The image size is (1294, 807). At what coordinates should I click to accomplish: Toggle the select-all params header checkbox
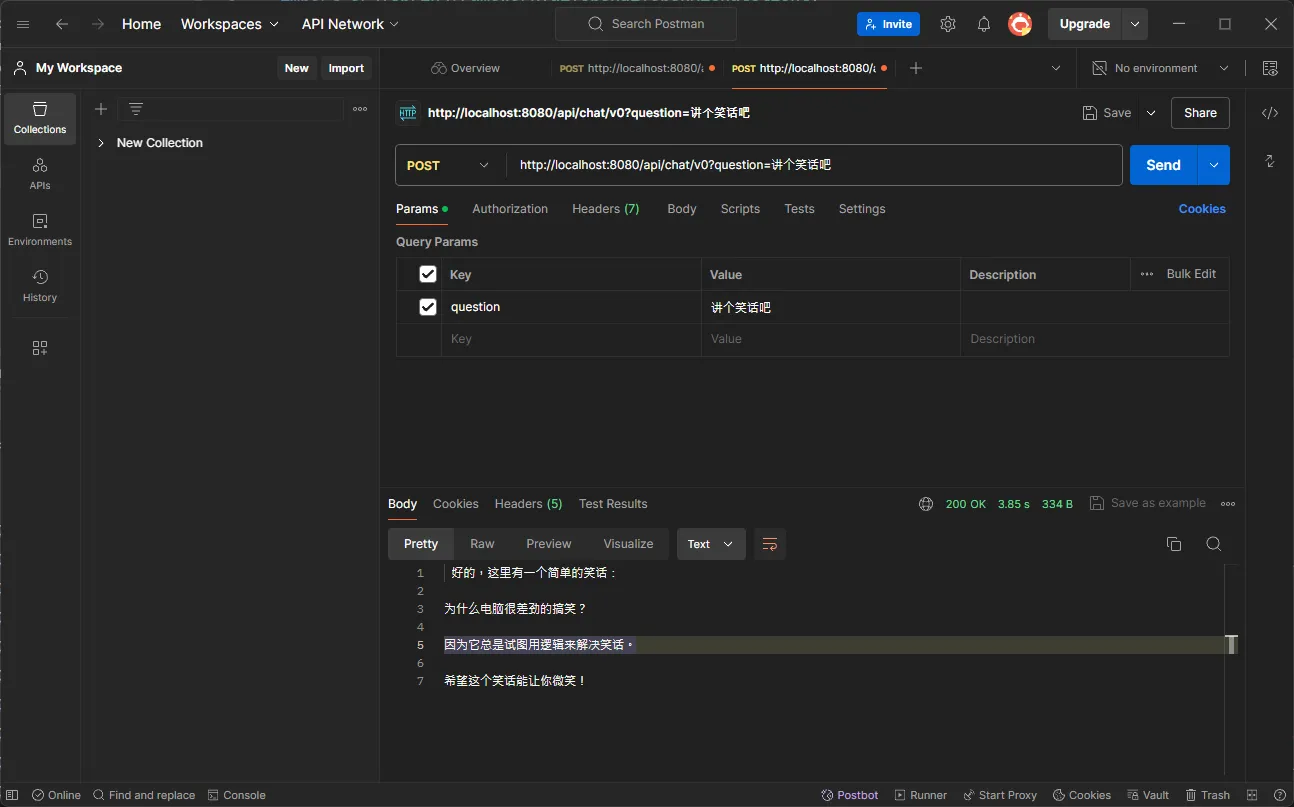[x=428, y=274]
